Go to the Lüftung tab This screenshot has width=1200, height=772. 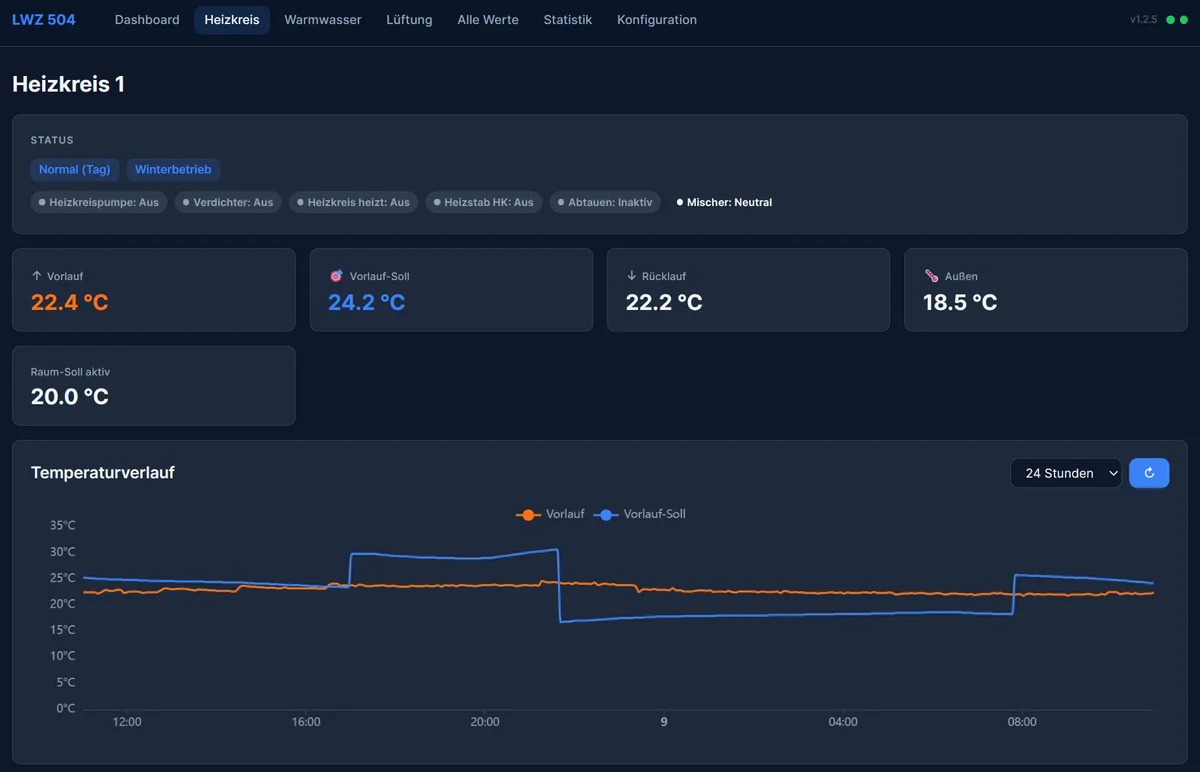[x=409, y=20]
